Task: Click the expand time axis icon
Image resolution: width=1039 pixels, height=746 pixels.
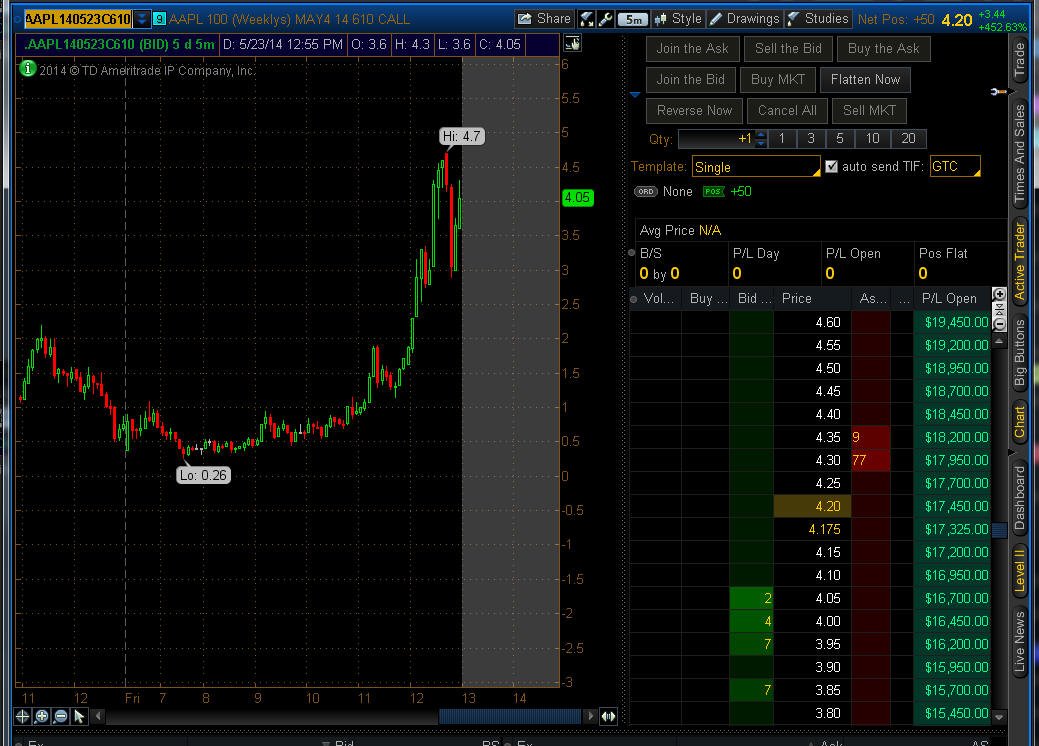Action: 608,716
